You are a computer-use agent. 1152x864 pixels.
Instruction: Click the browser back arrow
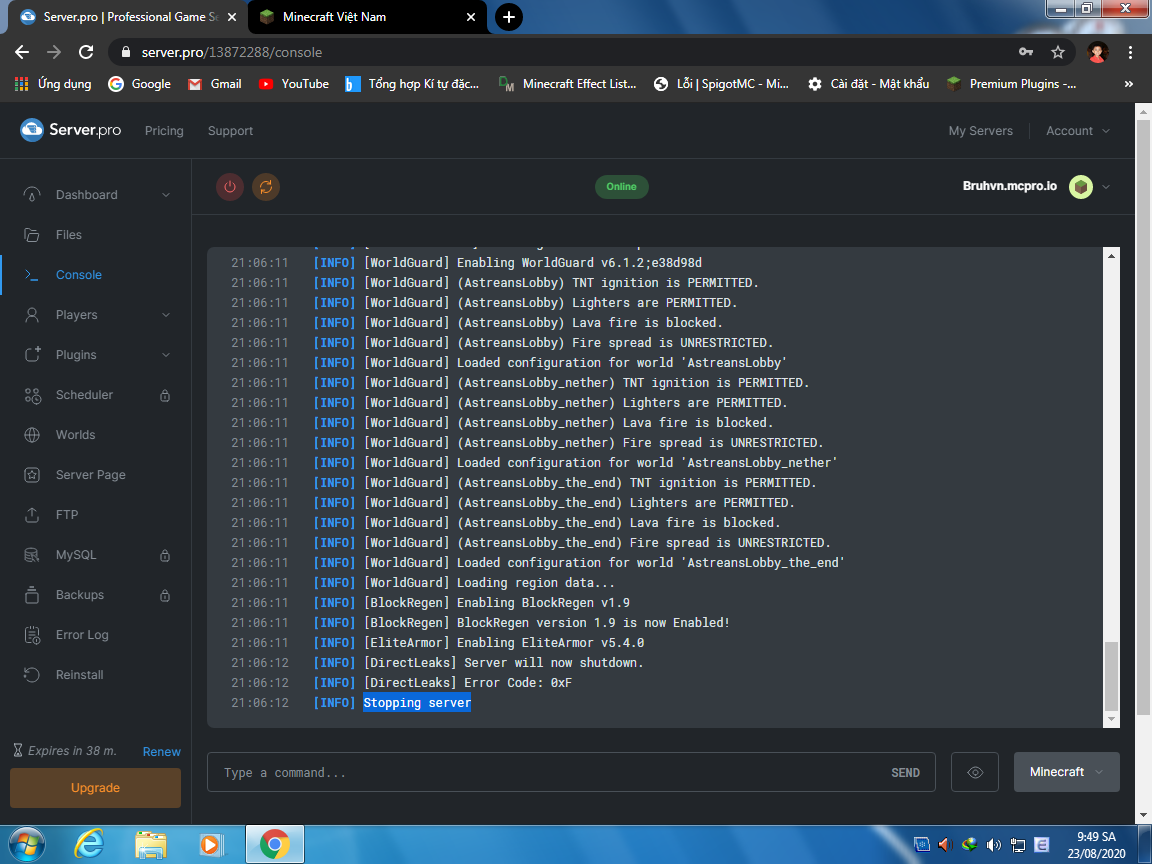pyautogui.click(x=22, y=52)
